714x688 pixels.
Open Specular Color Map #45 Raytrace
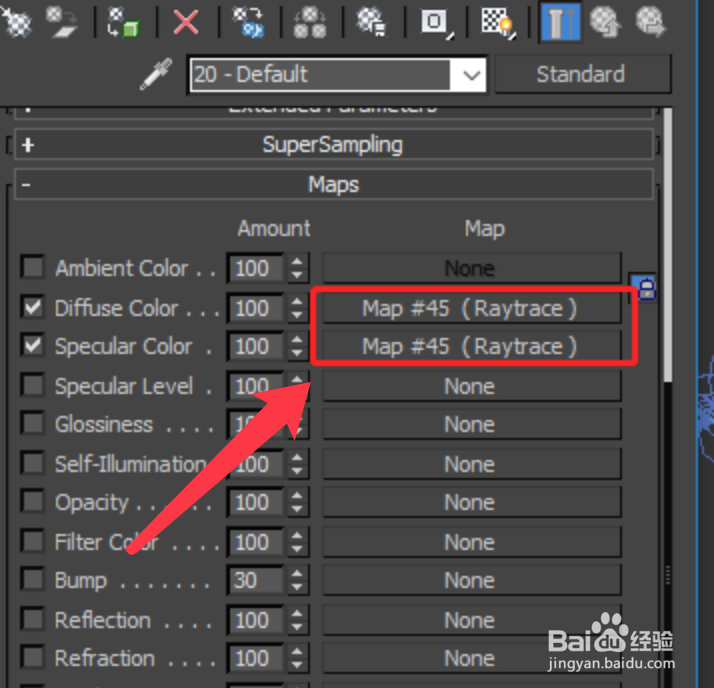[x=472, y=347]
